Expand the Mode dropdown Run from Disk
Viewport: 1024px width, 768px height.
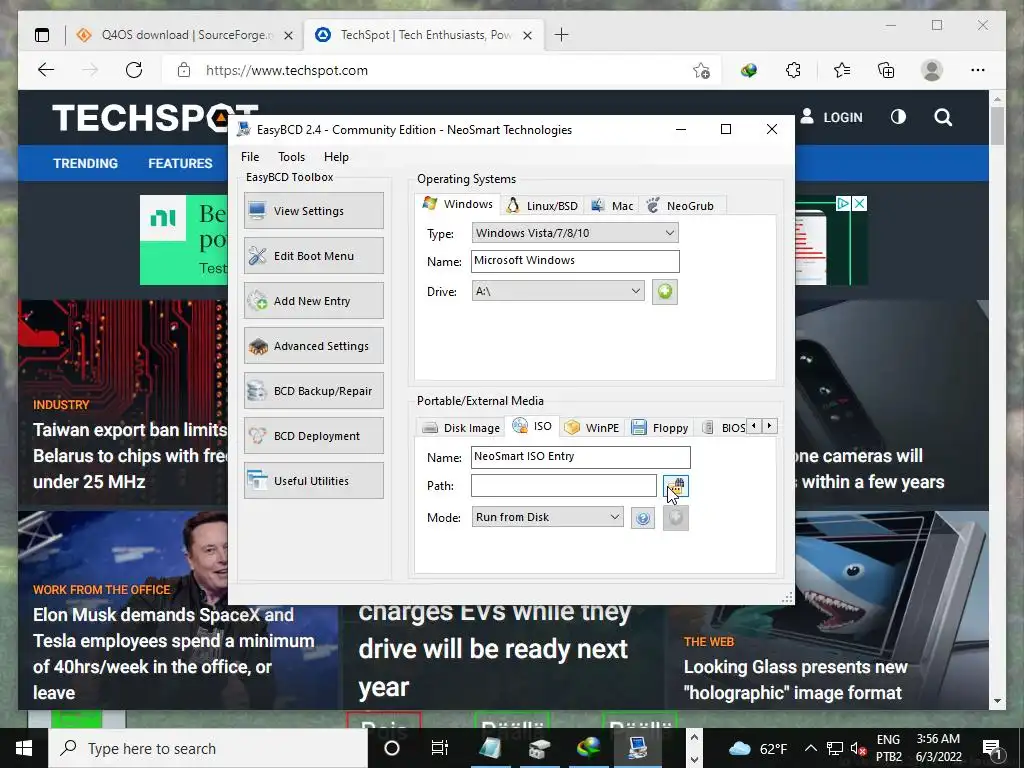pyautogui.click(x=547, y=517)
